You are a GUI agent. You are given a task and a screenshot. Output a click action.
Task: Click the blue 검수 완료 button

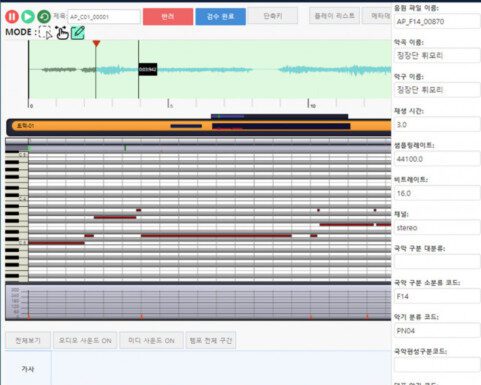pyautogui.click(x=220, y=17)
